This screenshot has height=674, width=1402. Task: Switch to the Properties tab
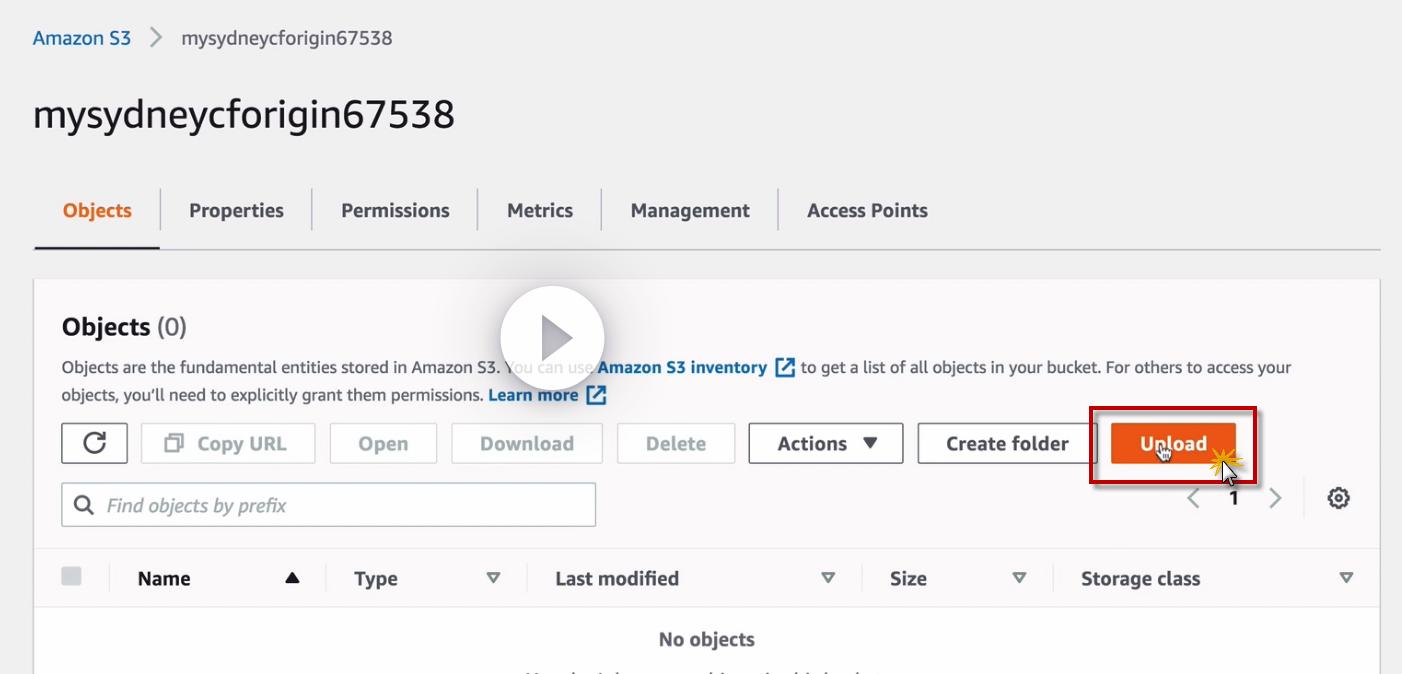coord(236,211)
